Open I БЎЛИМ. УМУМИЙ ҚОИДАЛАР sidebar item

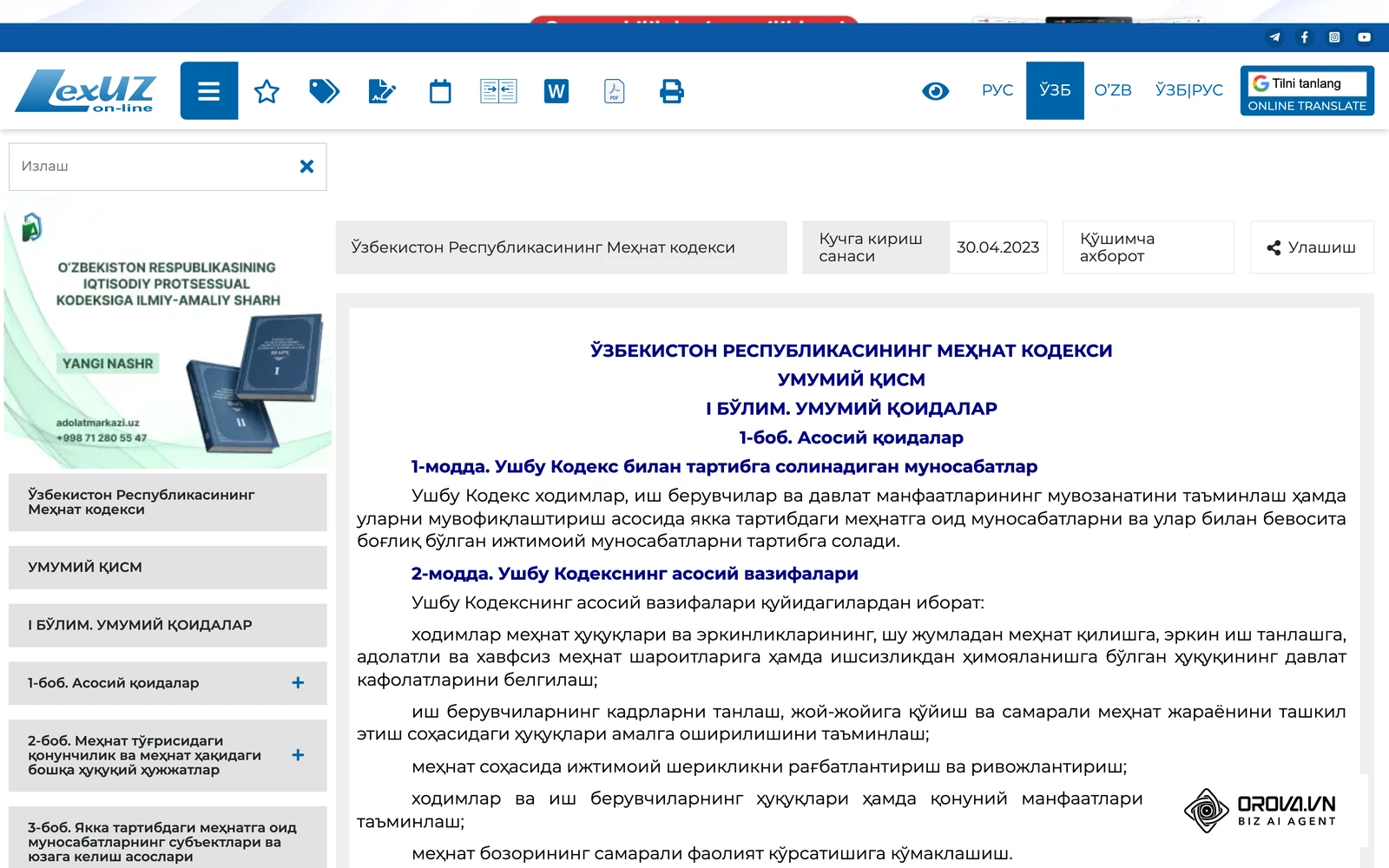tap(168, 625)
